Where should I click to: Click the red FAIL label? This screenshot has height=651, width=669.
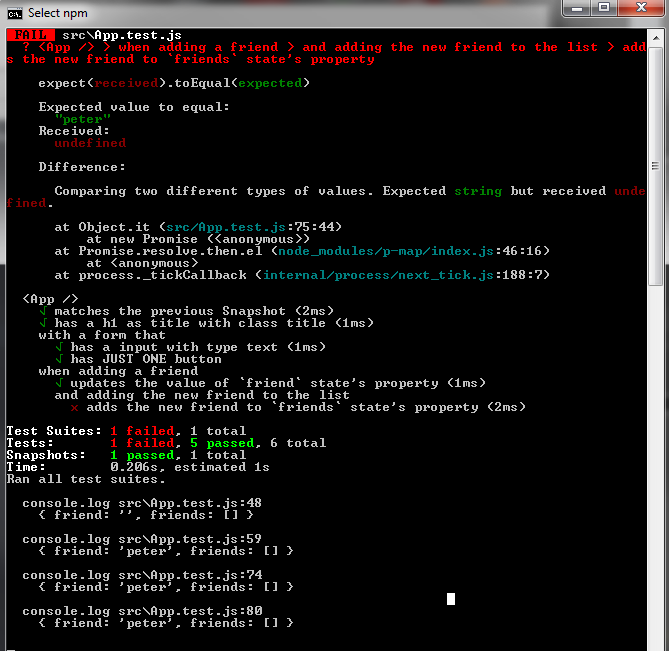tap(31, 35)
